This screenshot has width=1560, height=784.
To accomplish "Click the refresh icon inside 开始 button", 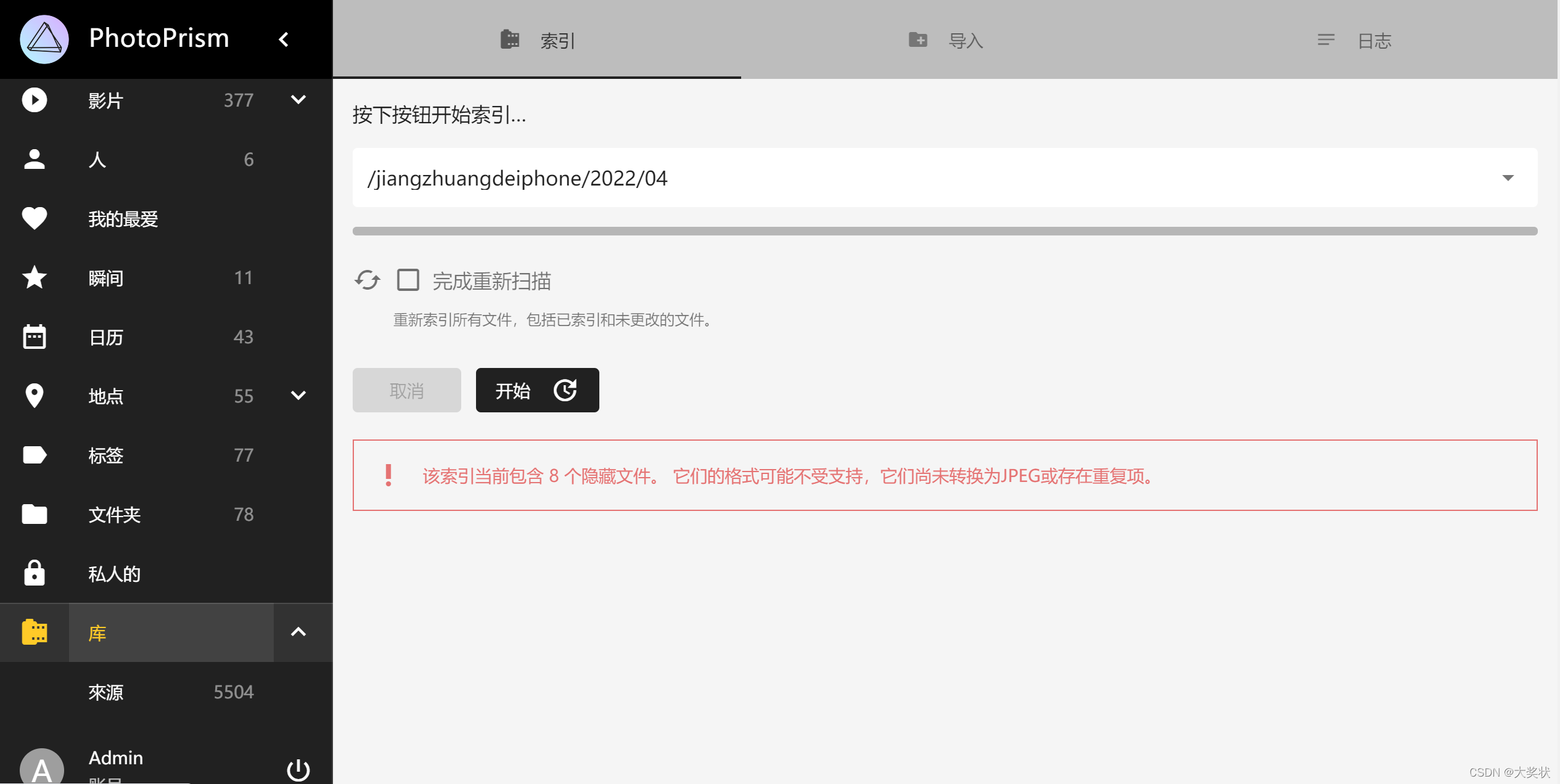I will point(565,390).
